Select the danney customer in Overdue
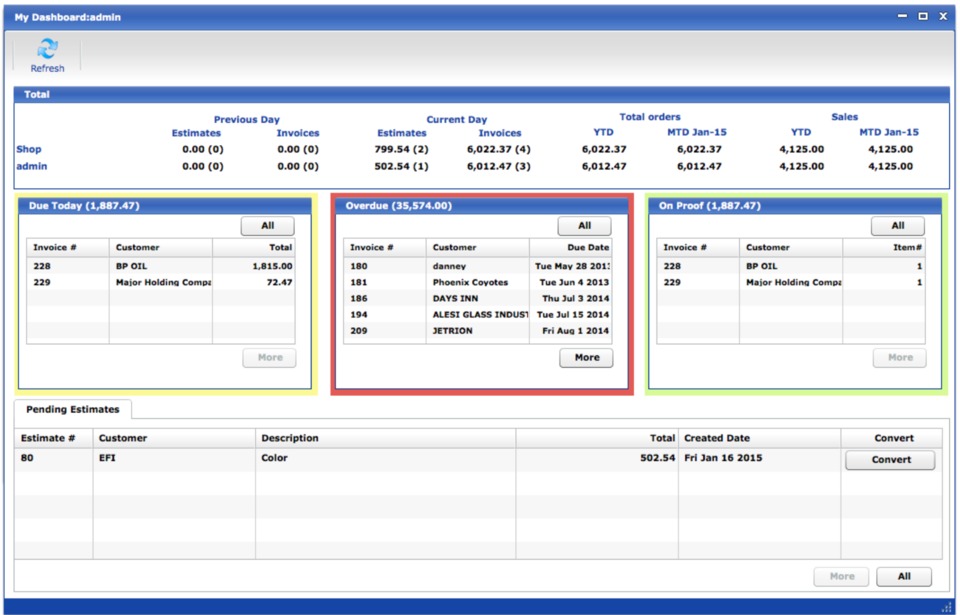The width and height of the screenshot is (960, 615). click(x=449, y=266)
